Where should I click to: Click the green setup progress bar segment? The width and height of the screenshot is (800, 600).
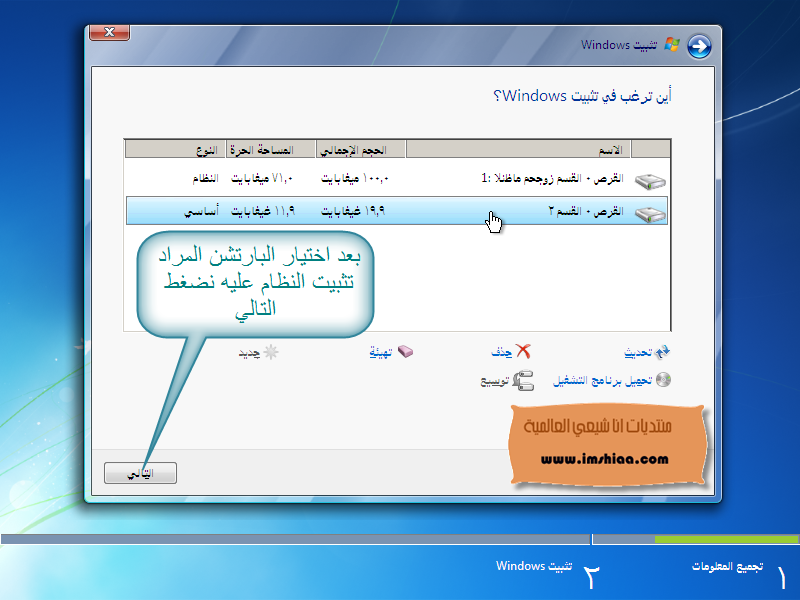point(727,539)
